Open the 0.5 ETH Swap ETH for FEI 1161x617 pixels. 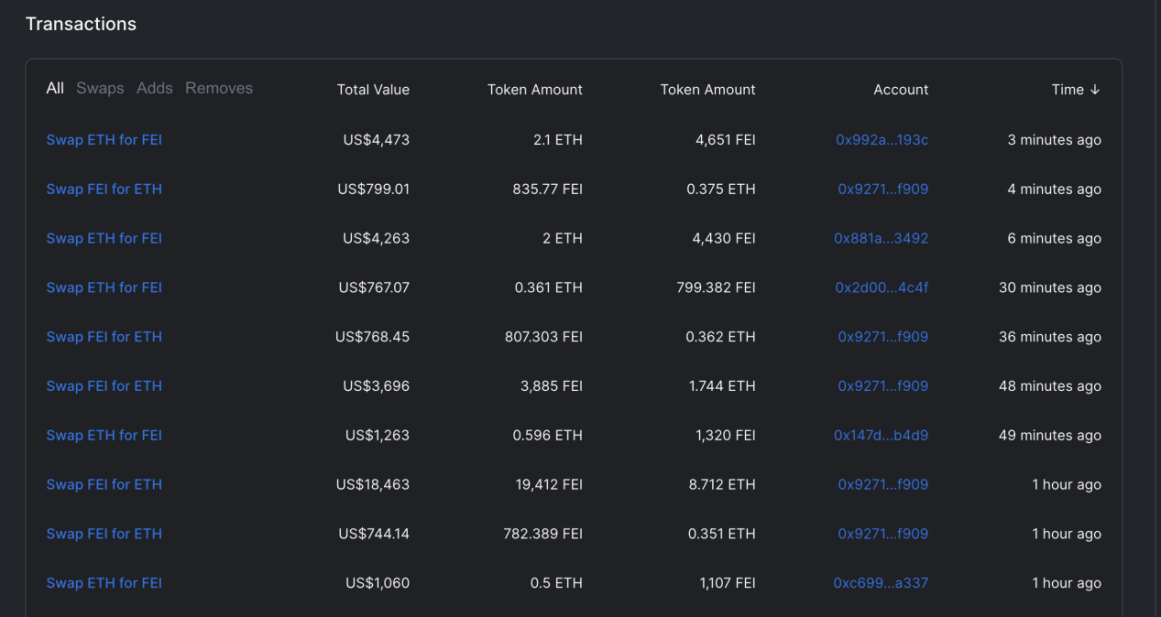tap(104, 583)
